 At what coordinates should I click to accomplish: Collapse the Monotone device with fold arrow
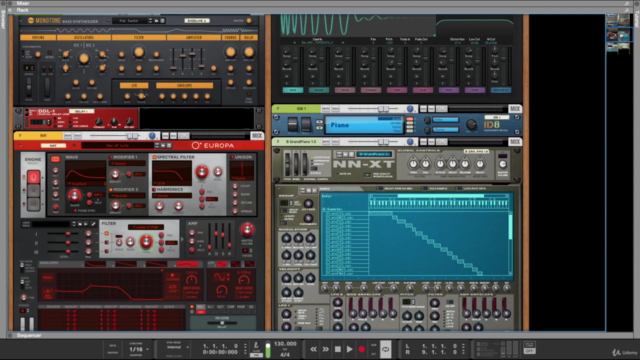click(21, 20)
